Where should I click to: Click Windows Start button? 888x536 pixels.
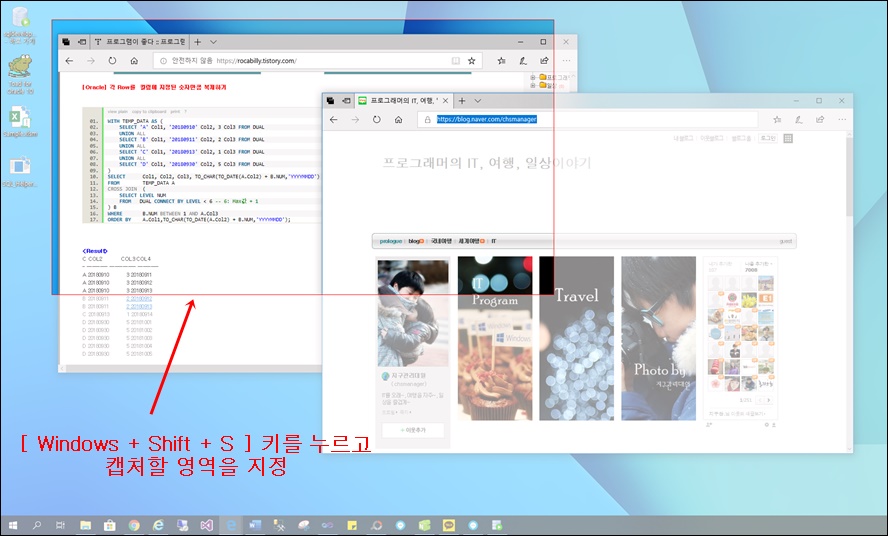pos(13,525)
